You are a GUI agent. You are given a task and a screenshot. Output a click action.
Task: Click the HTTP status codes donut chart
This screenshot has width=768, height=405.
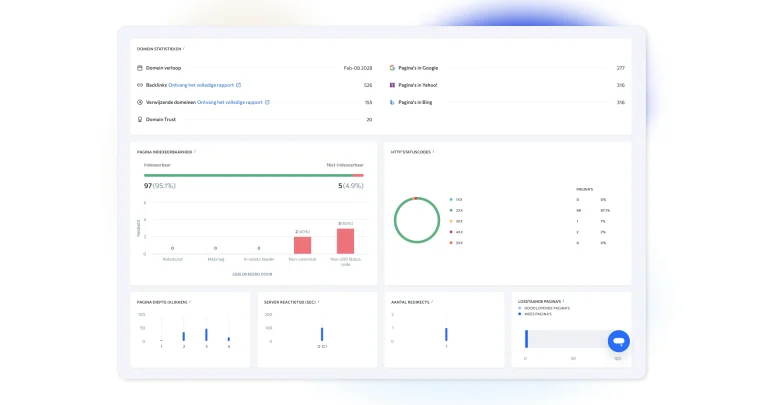417,220
